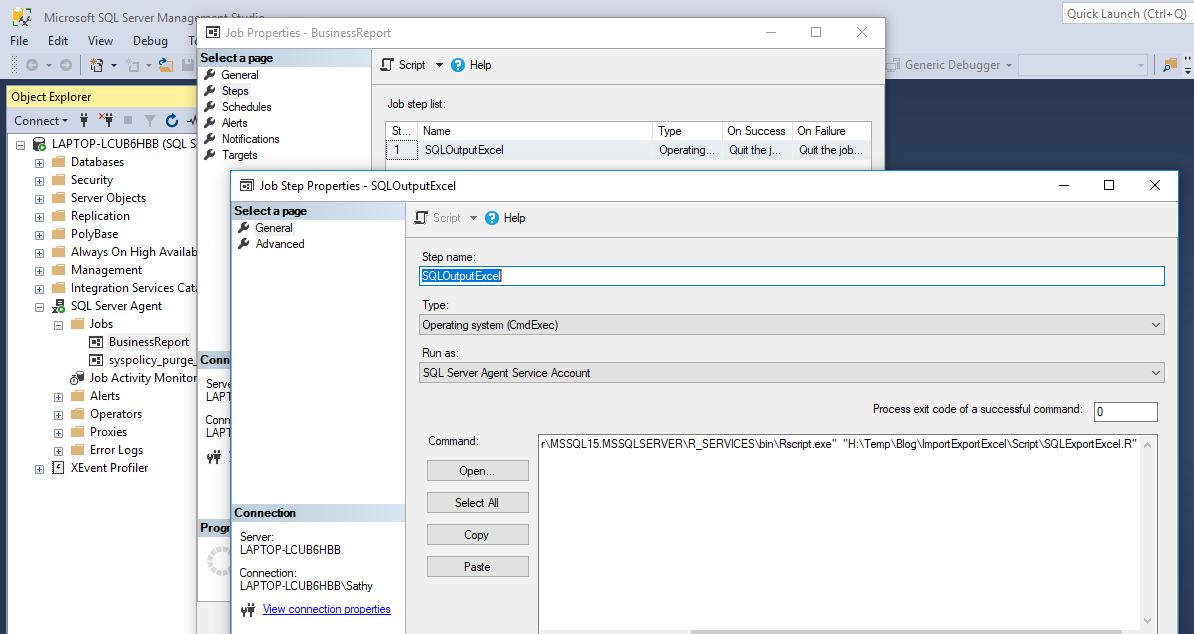Open the Script dropdown arrow in Job Properties
The height and width of the screenshot is (634, 1194).
pos(439,65)
